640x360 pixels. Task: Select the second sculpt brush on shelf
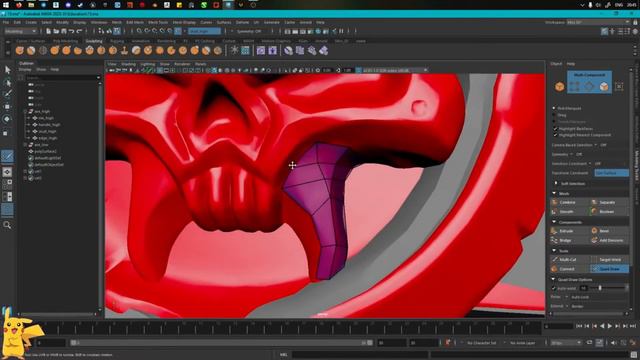[x=31, y=51]
